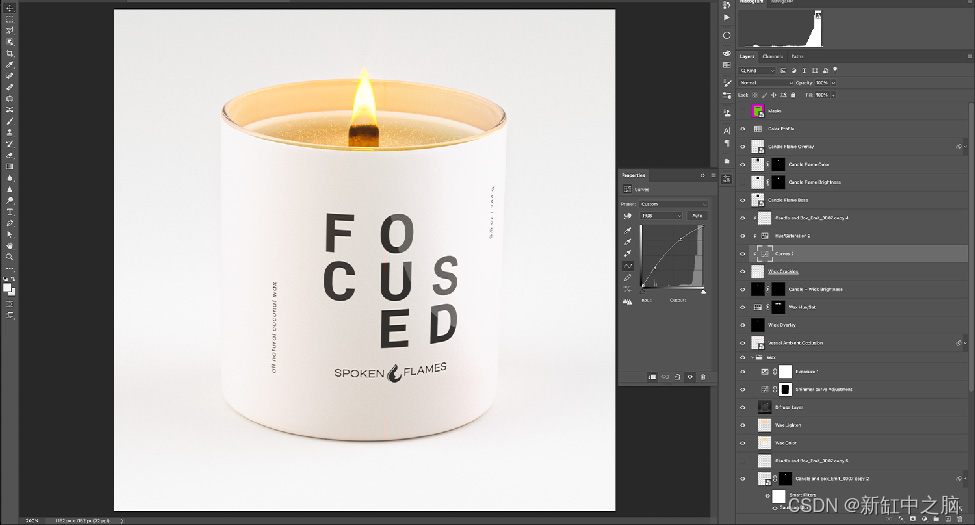
Task: Hide the Wick Overlay layer
Action: click(742, 325)
